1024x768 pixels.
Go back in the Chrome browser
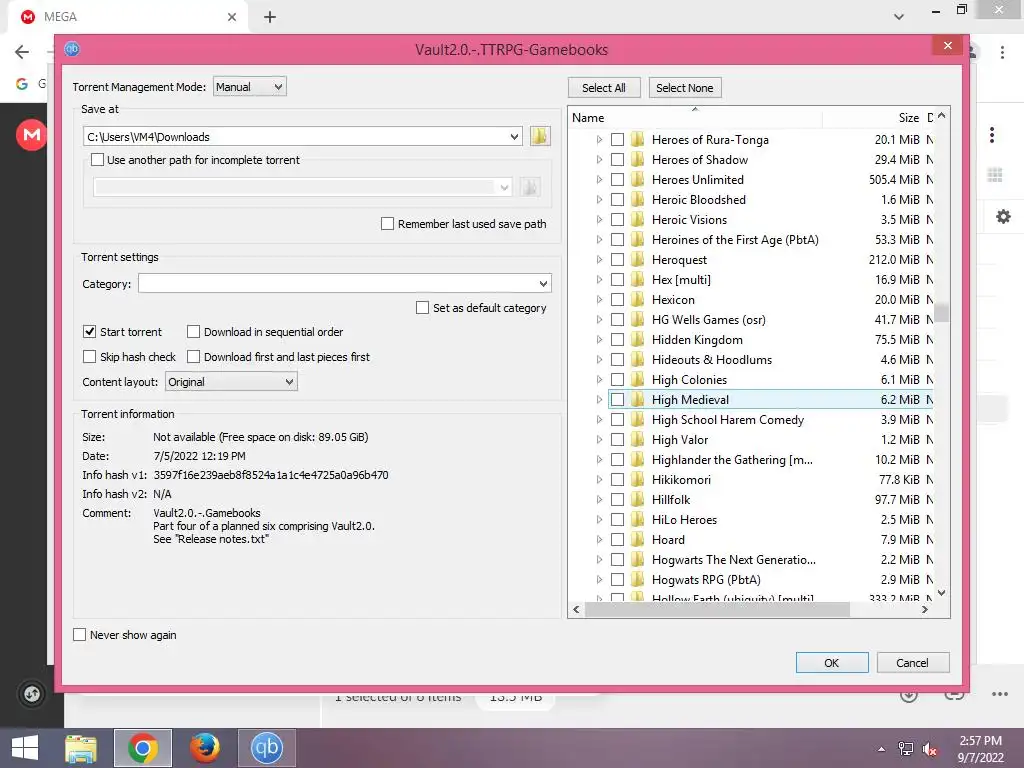click(x=22, y=52)
